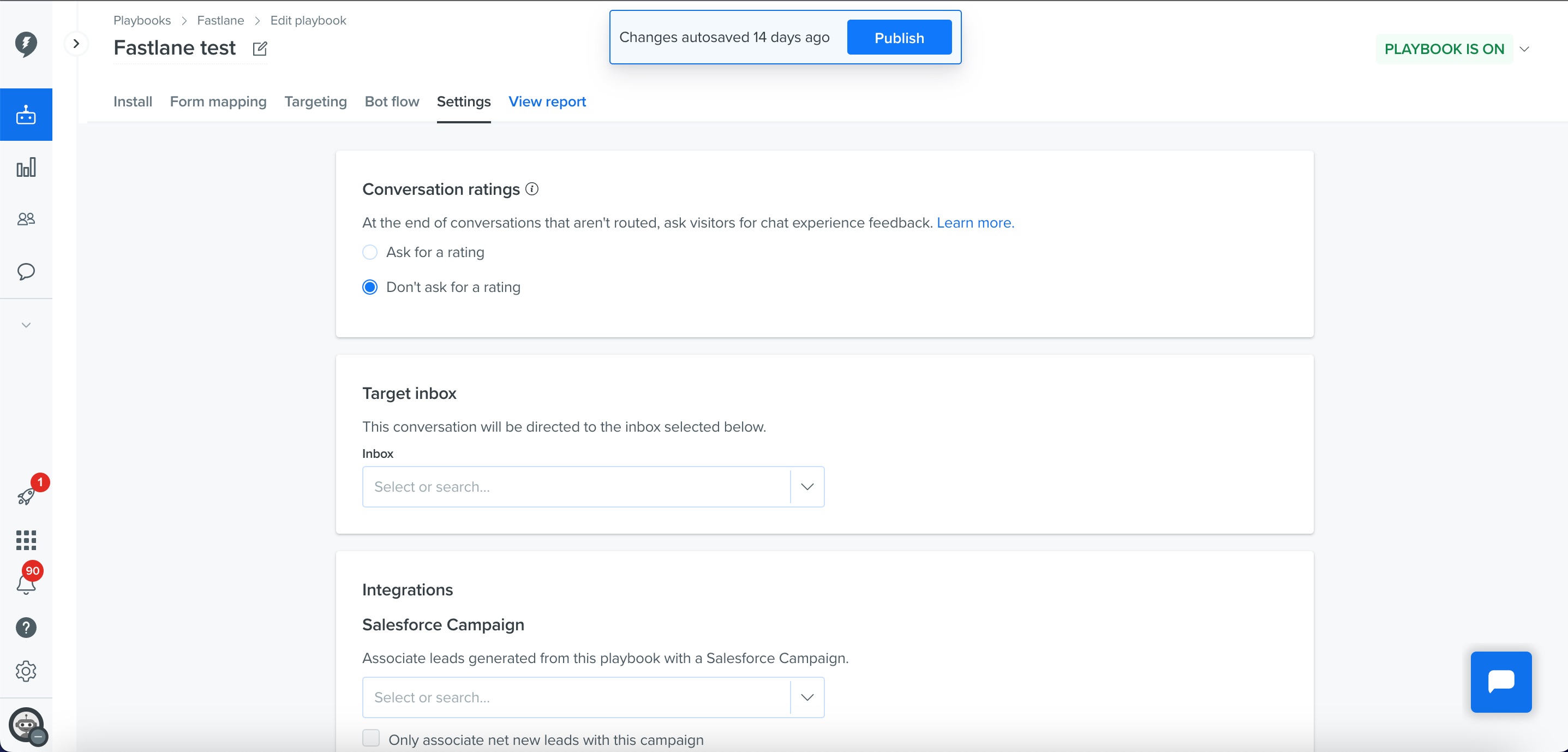Open the Learn more link
Screen dimensions: 1568x752
click(975, 223)
